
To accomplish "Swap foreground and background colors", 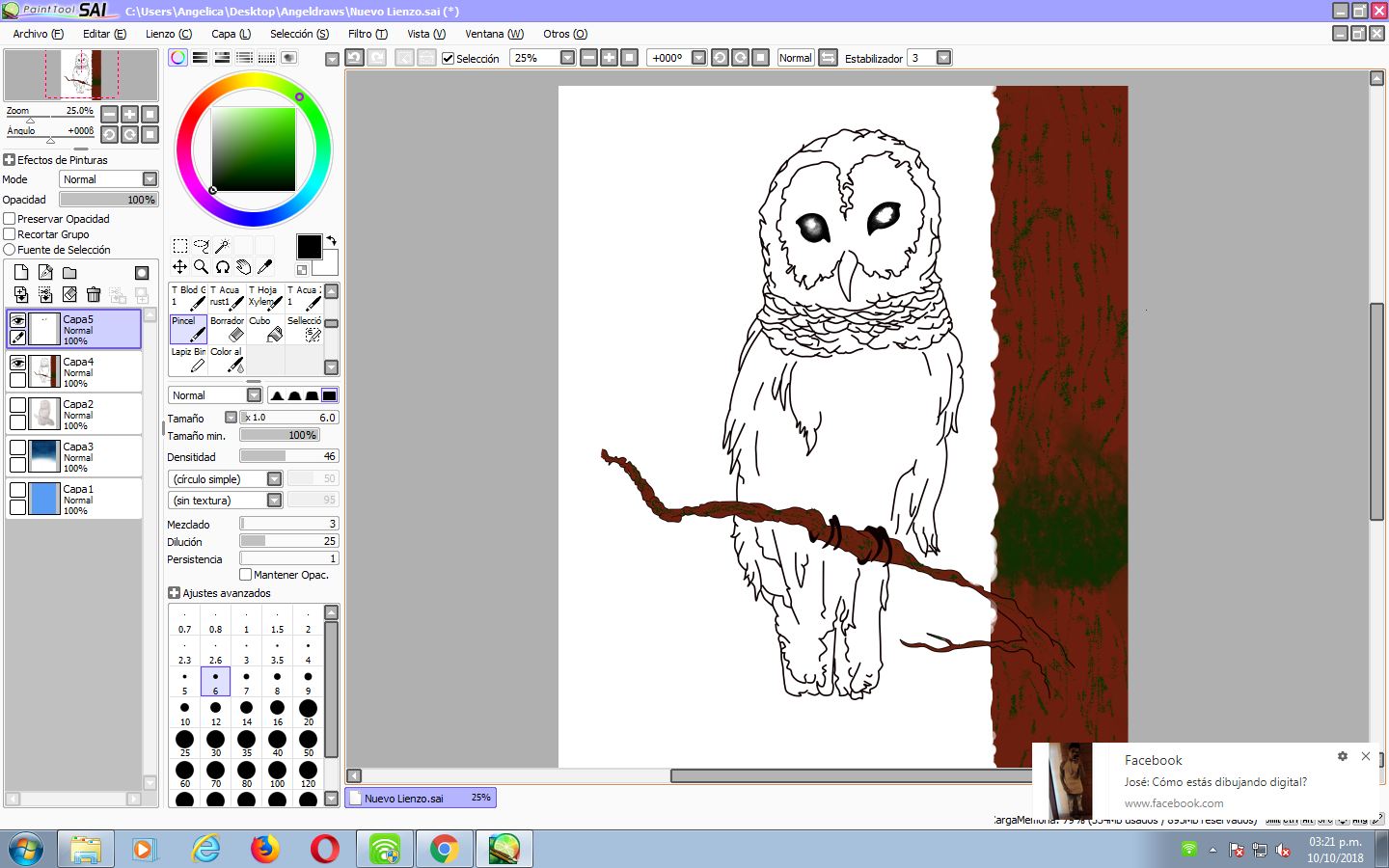I will point(331,240).
